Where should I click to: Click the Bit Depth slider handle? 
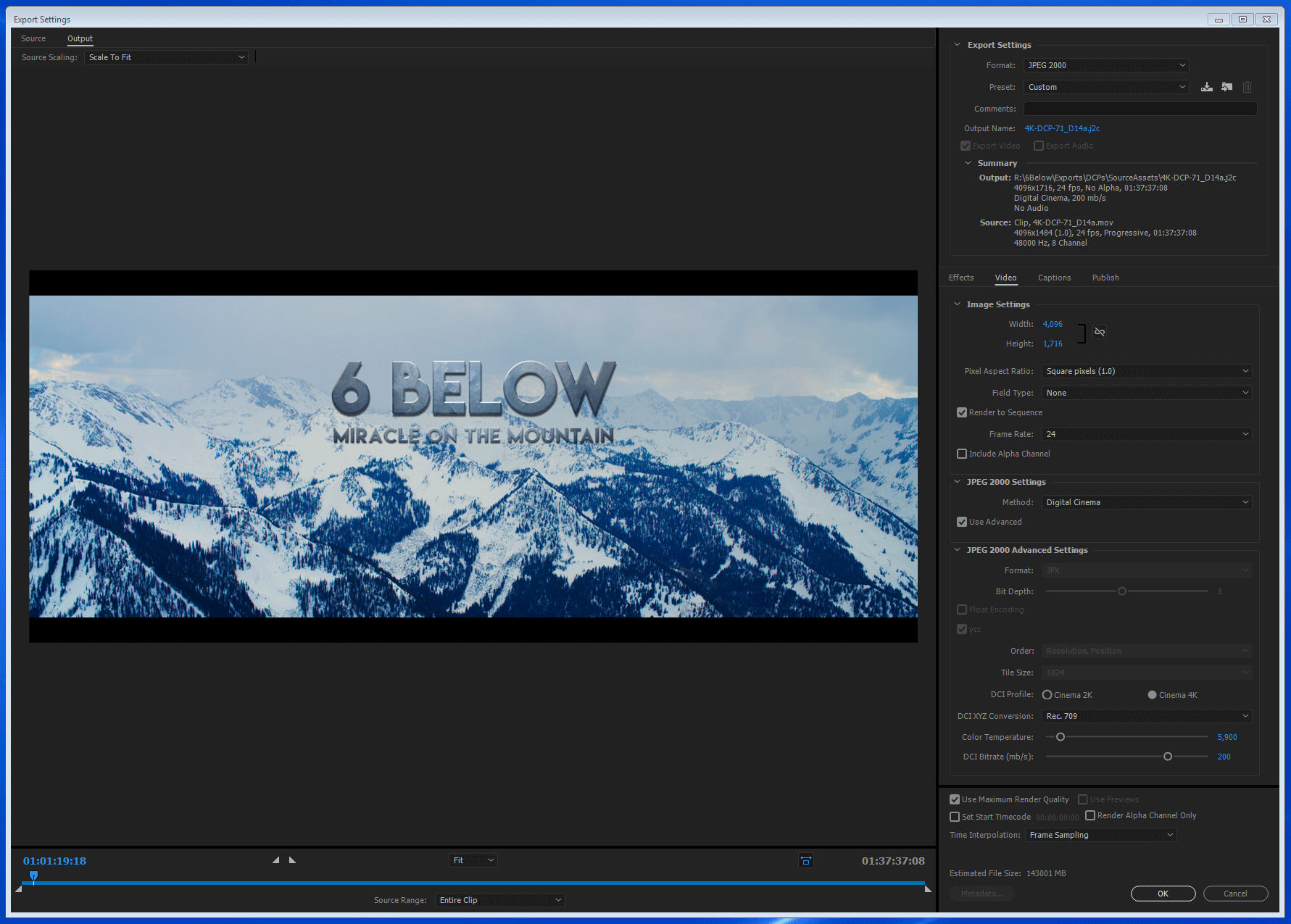pyautogui.click(x=1122, y=591)
